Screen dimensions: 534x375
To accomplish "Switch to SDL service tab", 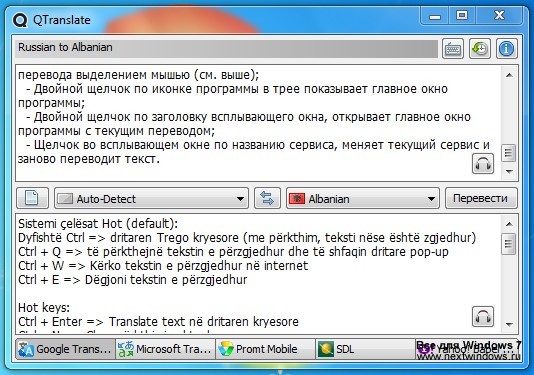I will click(x=365, y=349).
